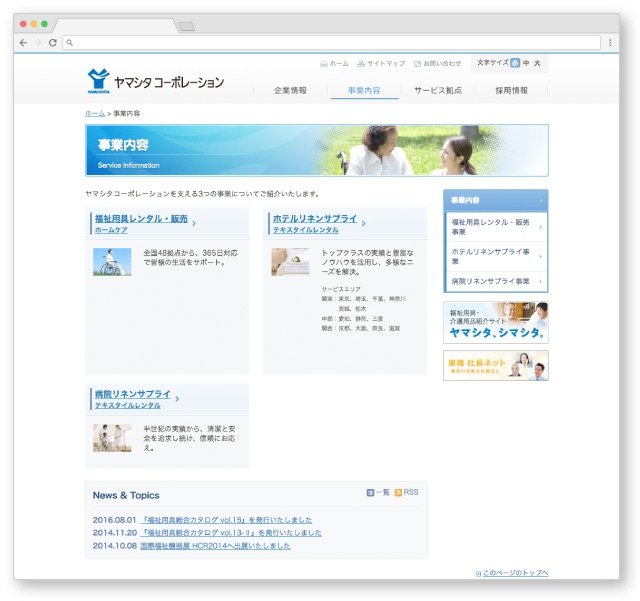Select 病院リネンサプライ事業 in the sidebar
Screen dimensions: 640x601
point(496,282)
